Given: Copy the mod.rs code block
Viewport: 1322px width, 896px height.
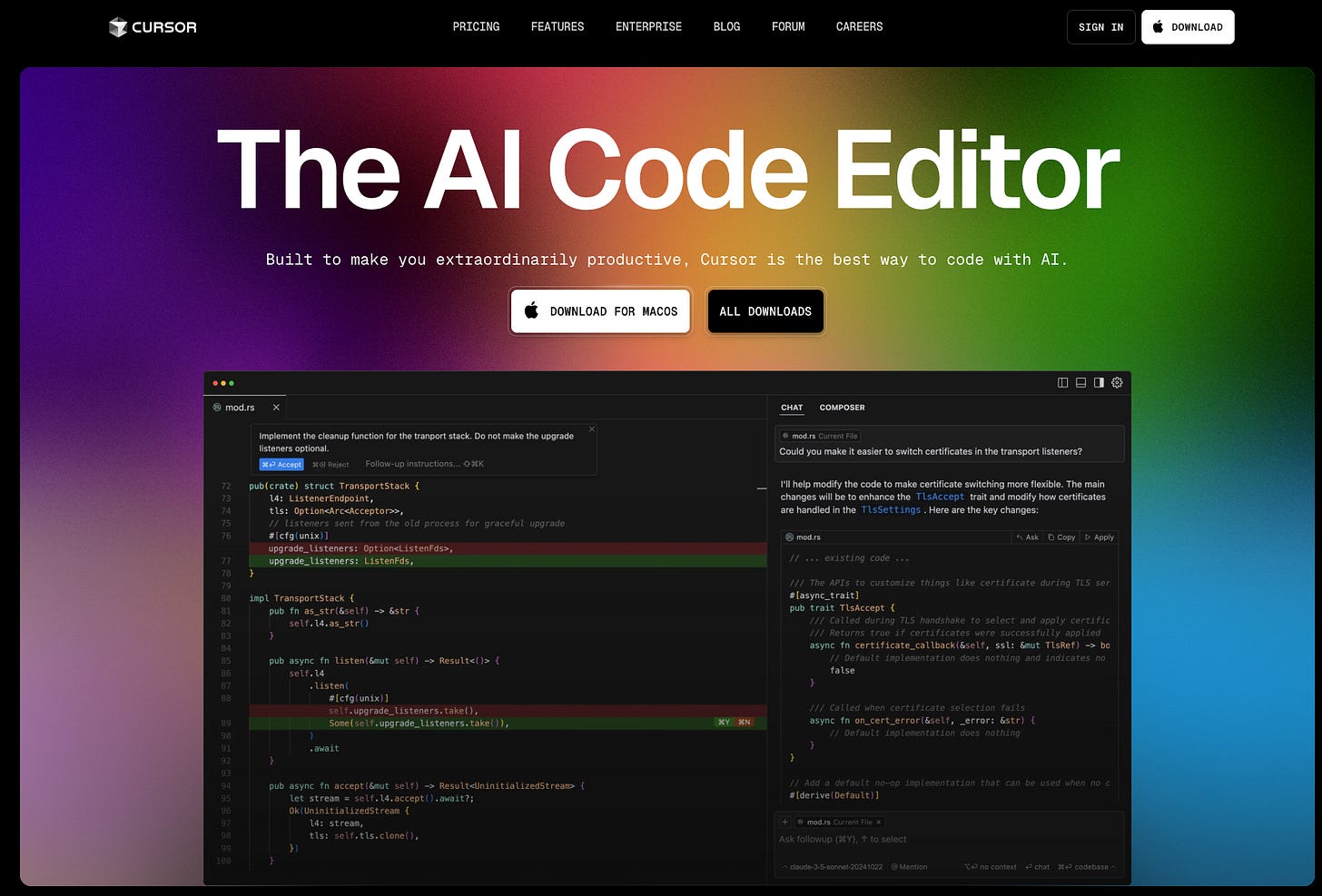Looking at the screenshot, I should 1061,537.
